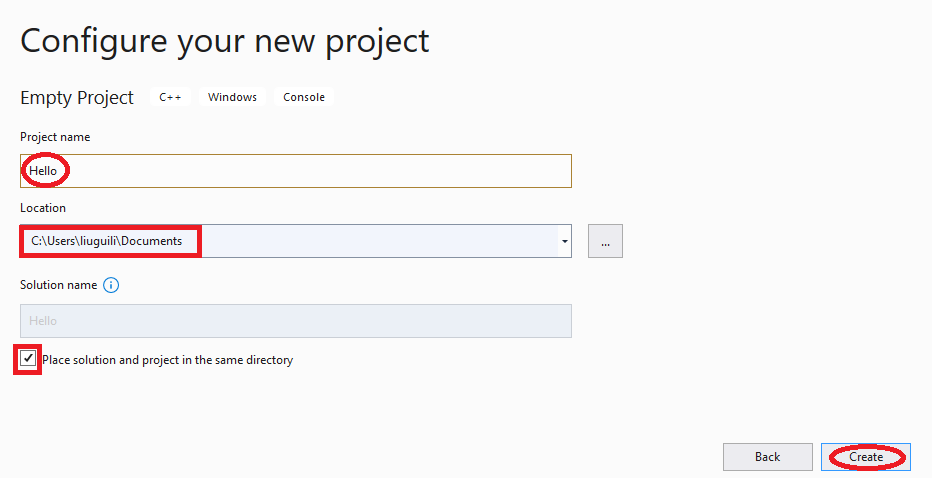Click the 'Configure your new project' heading
Viewport: 932px width, 490px height.
pos(225,42)
